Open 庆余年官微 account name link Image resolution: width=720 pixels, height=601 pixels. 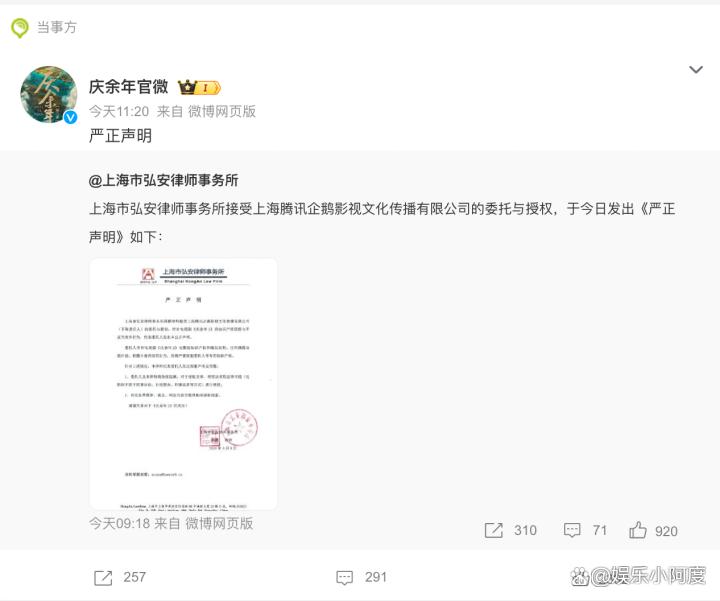[129, 87]
